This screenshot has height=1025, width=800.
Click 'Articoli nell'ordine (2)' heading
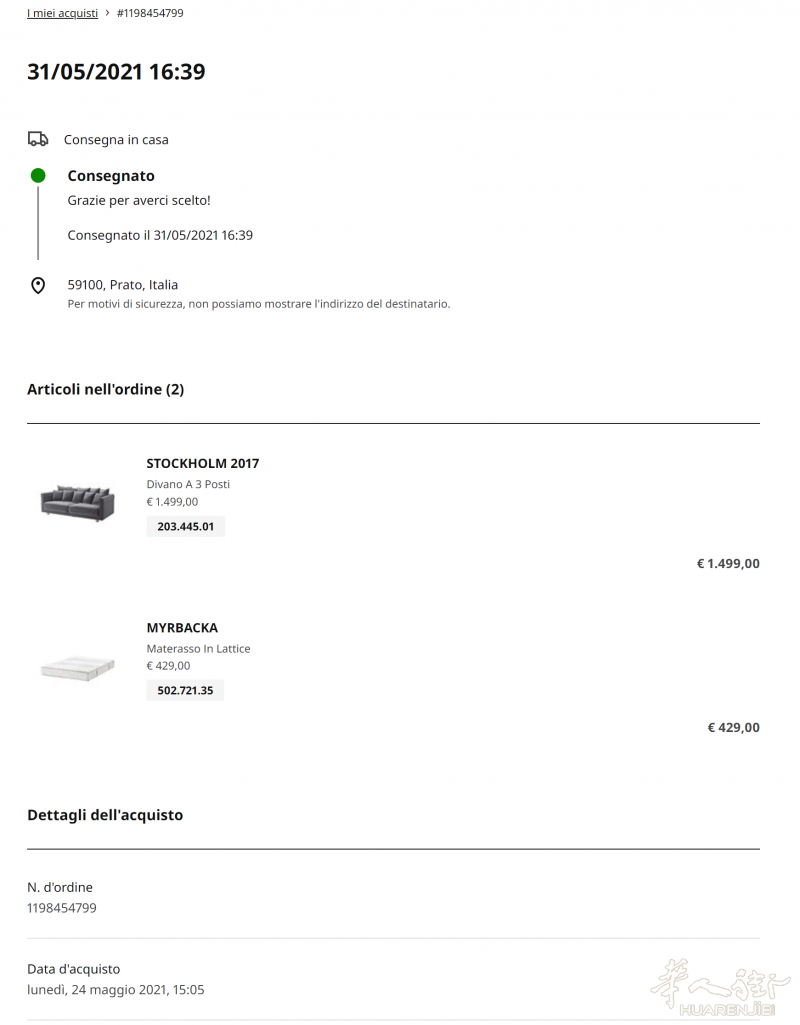106,389
